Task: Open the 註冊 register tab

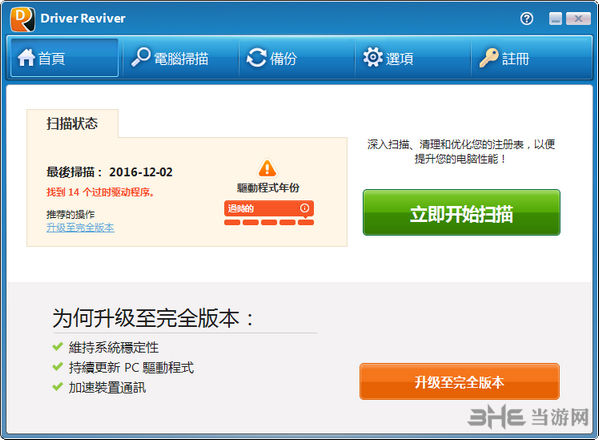Action: [531, 58]
